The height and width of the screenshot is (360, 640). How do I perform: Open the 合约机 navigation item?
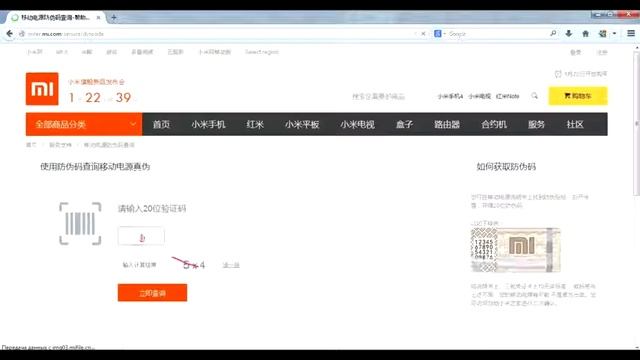click(494, 124)
